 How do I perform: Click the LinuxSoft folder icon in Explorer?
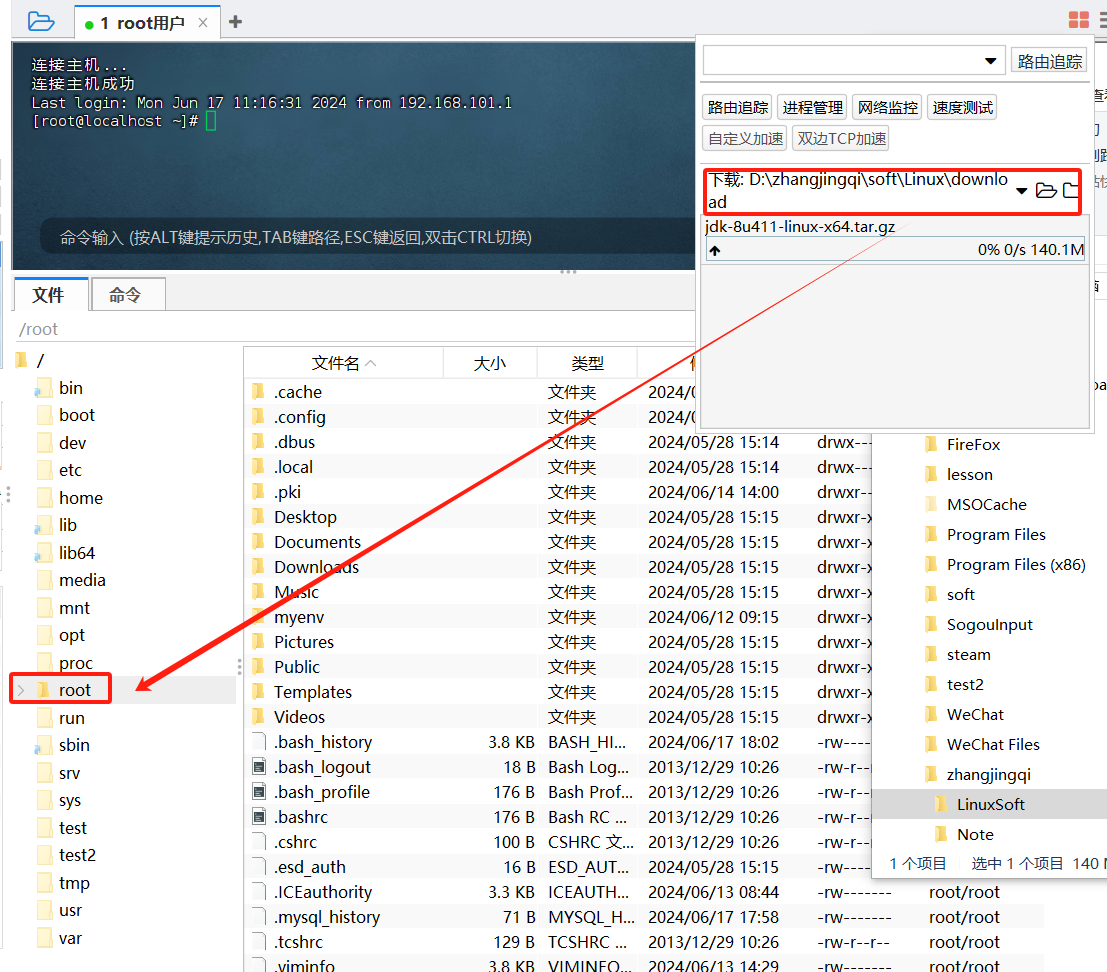[941, 804]
